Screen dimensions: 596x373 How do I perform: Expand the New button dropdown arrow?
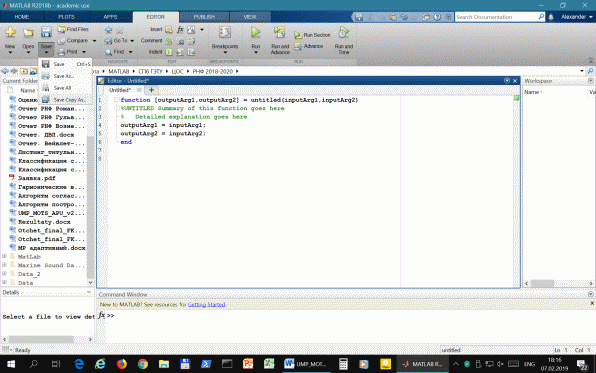(x=10, y=52)
